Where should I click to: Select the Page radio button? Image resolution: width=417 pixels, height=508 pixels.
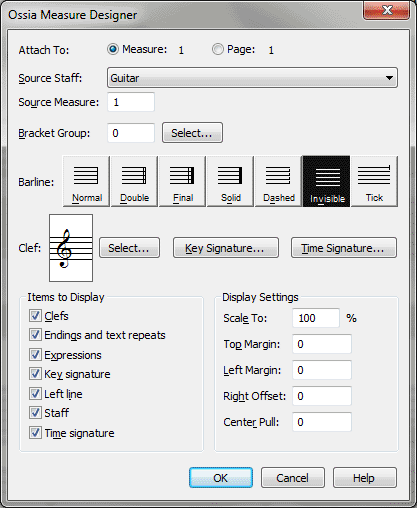tap(218, 50)
